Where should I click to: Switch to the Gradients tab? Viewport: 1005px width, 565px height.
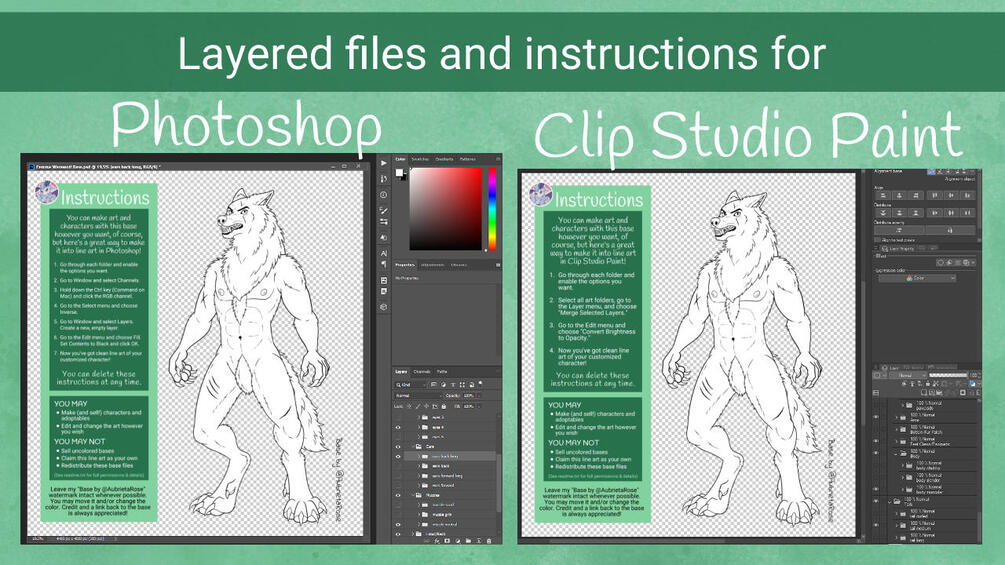[444, 159]
